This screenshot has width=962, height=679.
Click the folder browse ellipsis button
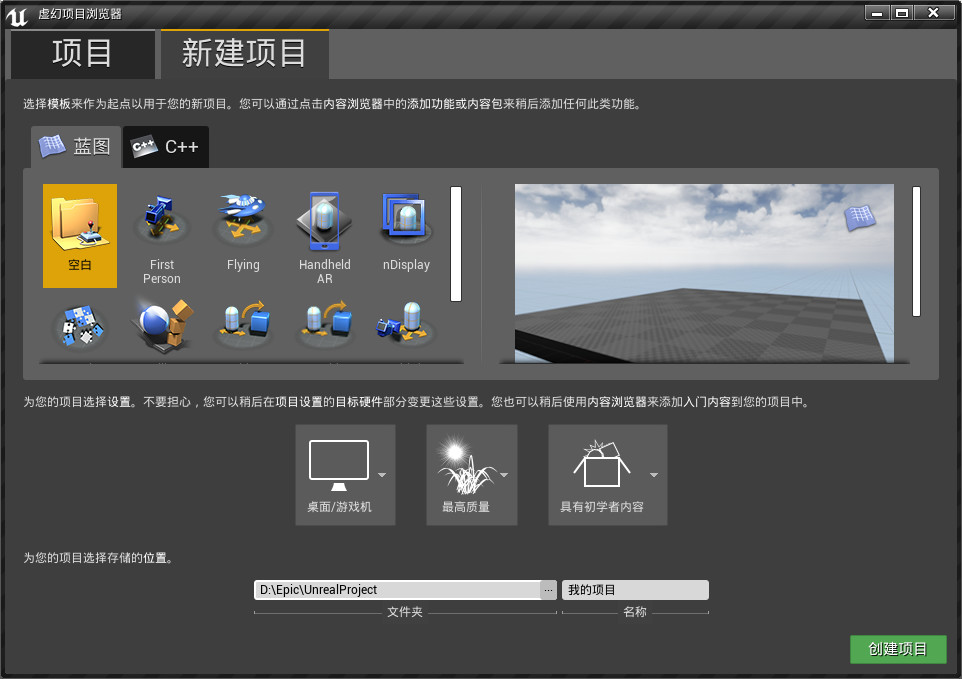click(548, 590)
